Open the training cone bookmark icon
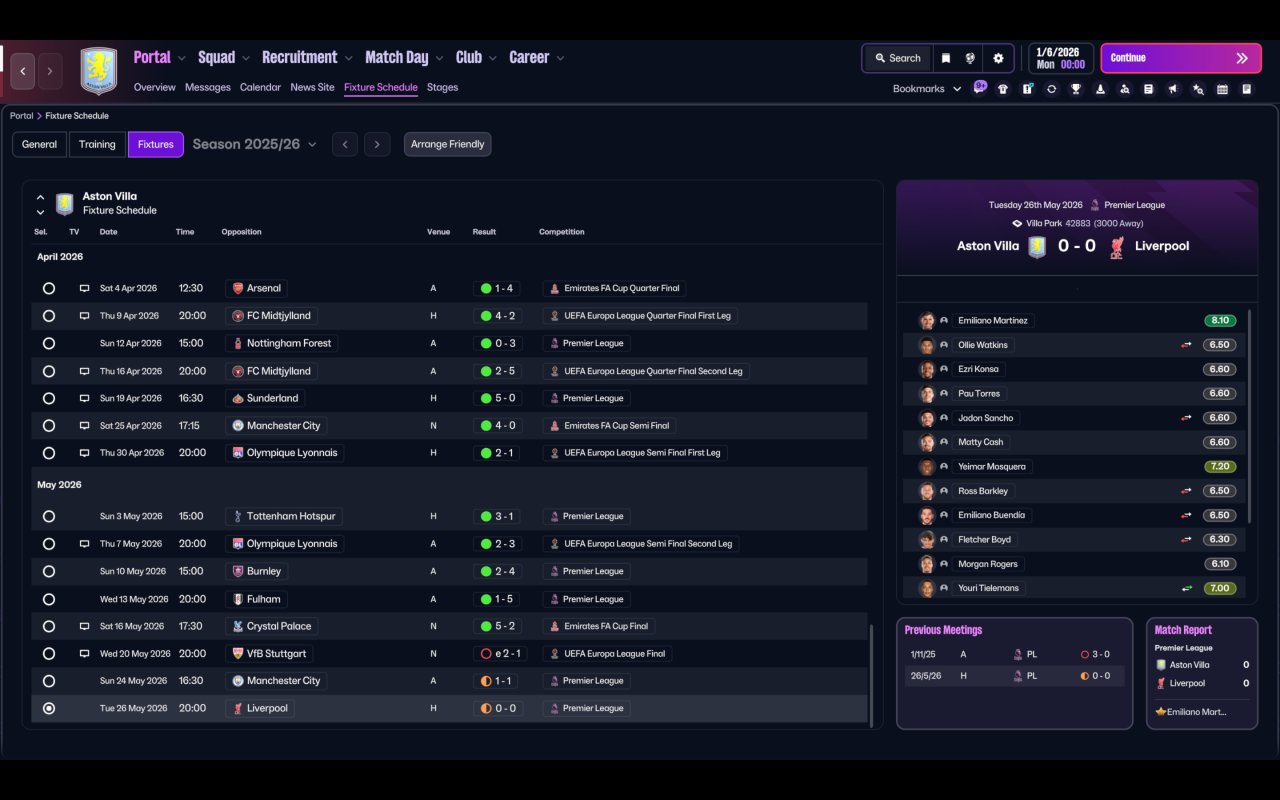 (1100, 89)
